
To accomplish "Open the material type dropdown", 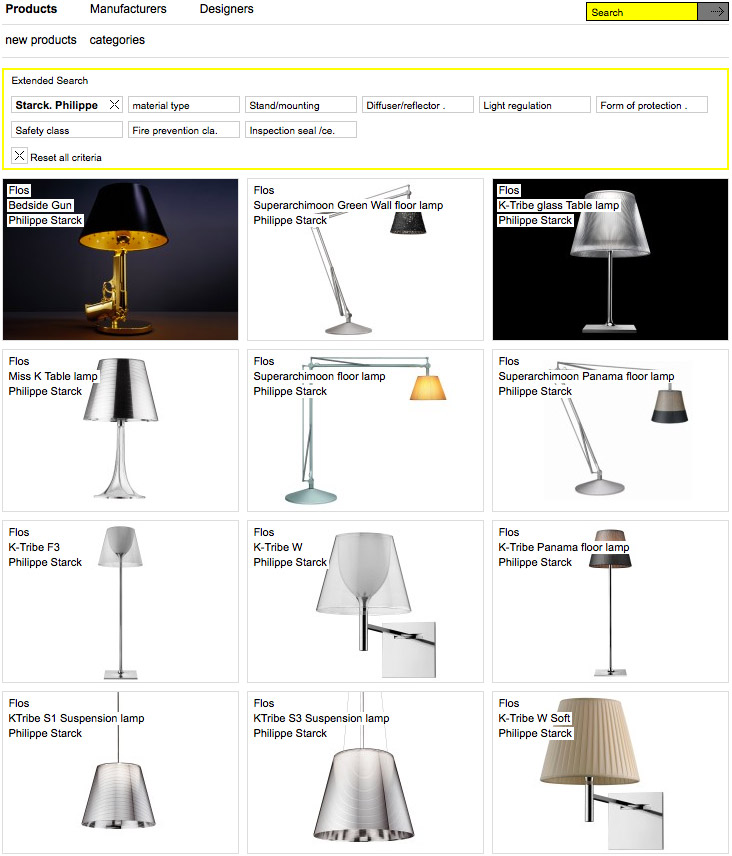I will click(184, 105).
